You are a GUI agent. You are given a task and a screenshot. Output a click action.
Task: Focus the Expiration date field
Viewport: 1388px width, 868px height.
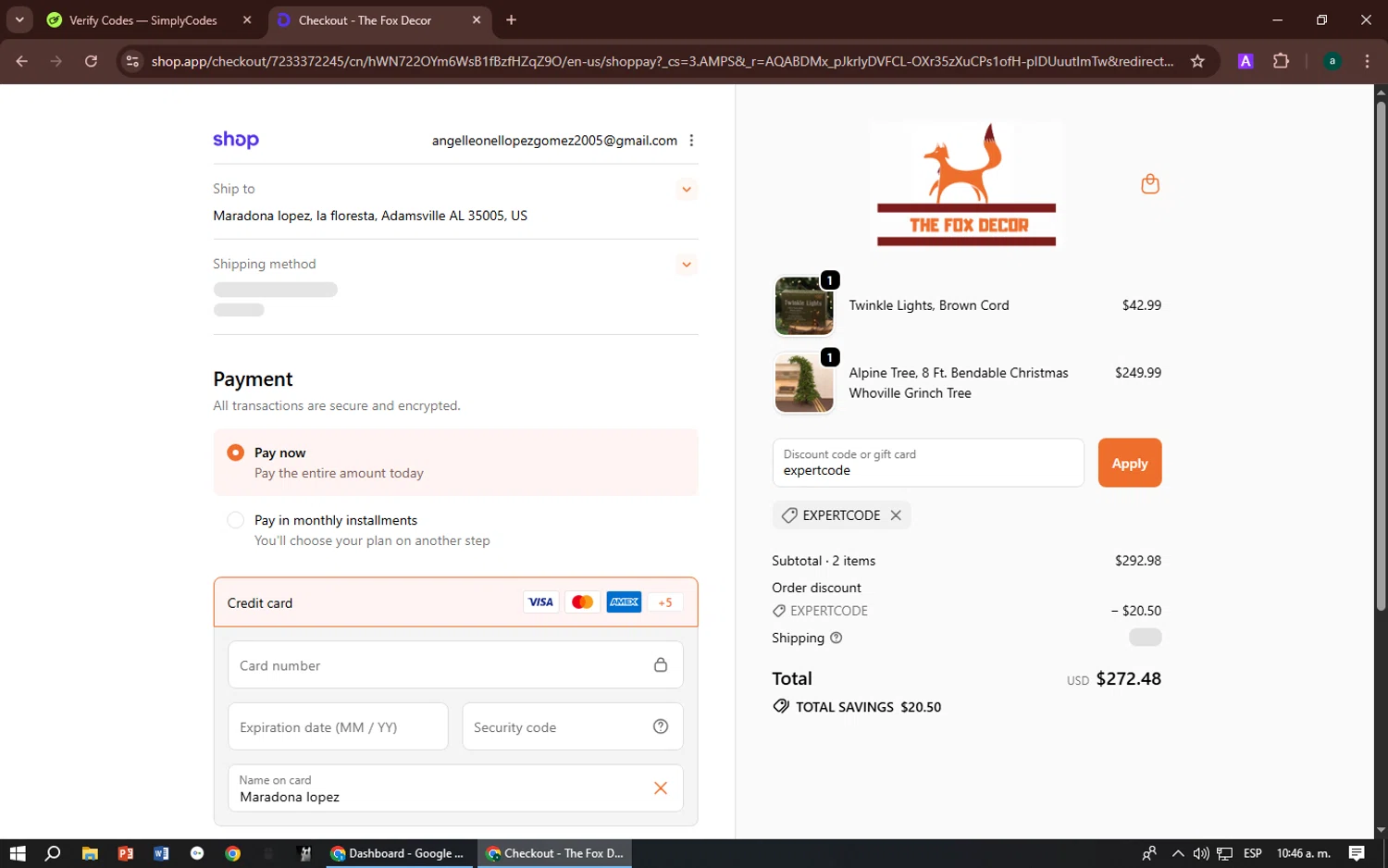point(338,727)
